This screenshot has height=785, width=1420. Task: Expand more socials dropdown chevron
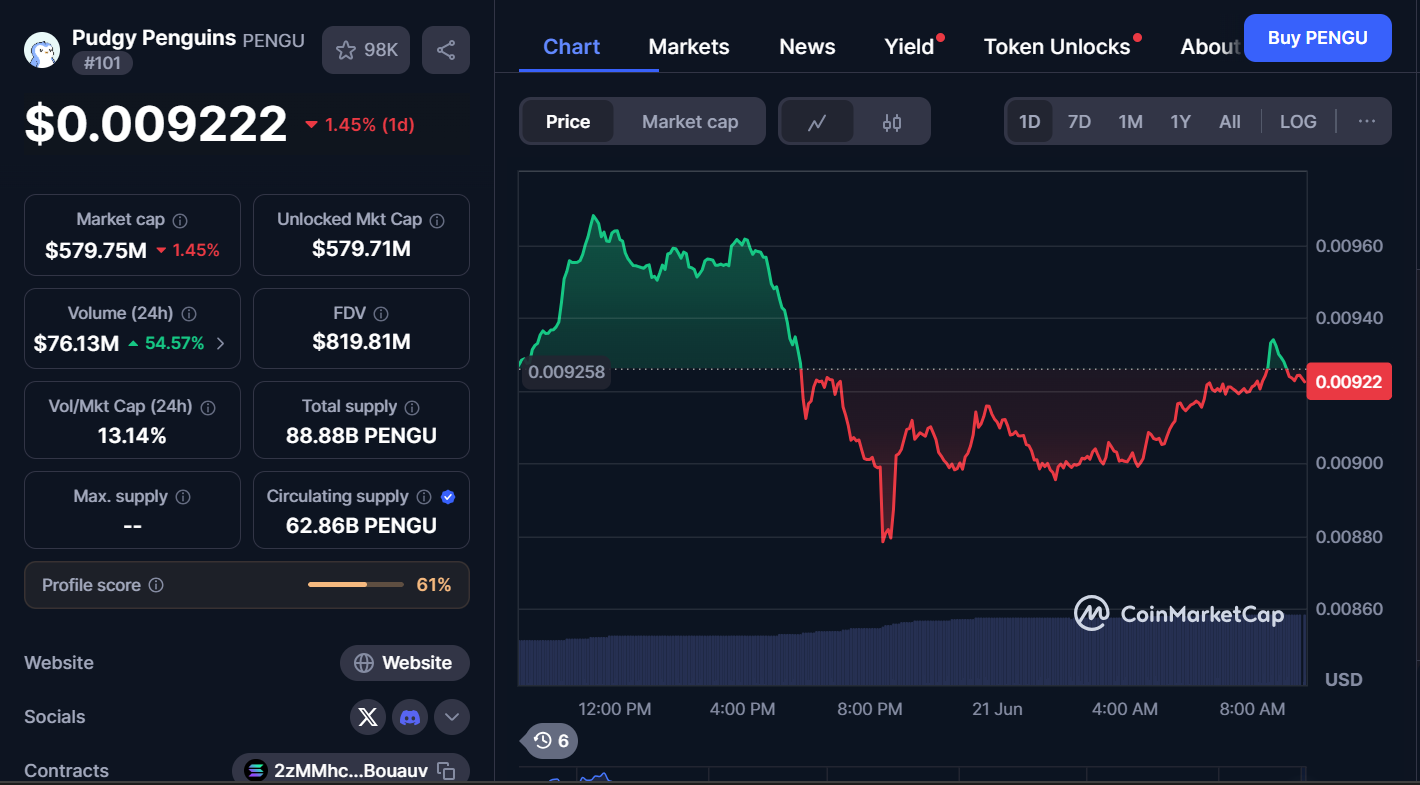pos(452,717)
